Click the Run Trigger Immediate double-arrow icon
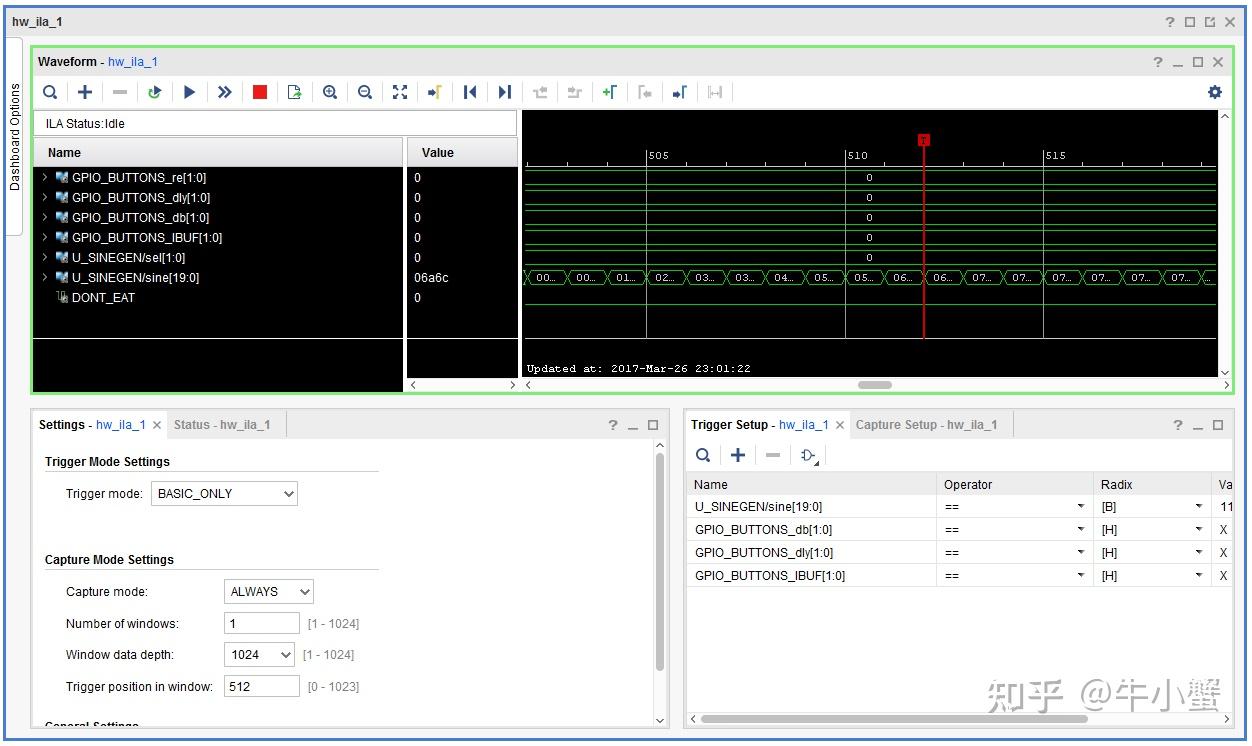The image size is (1252, 746). point(225,92)
